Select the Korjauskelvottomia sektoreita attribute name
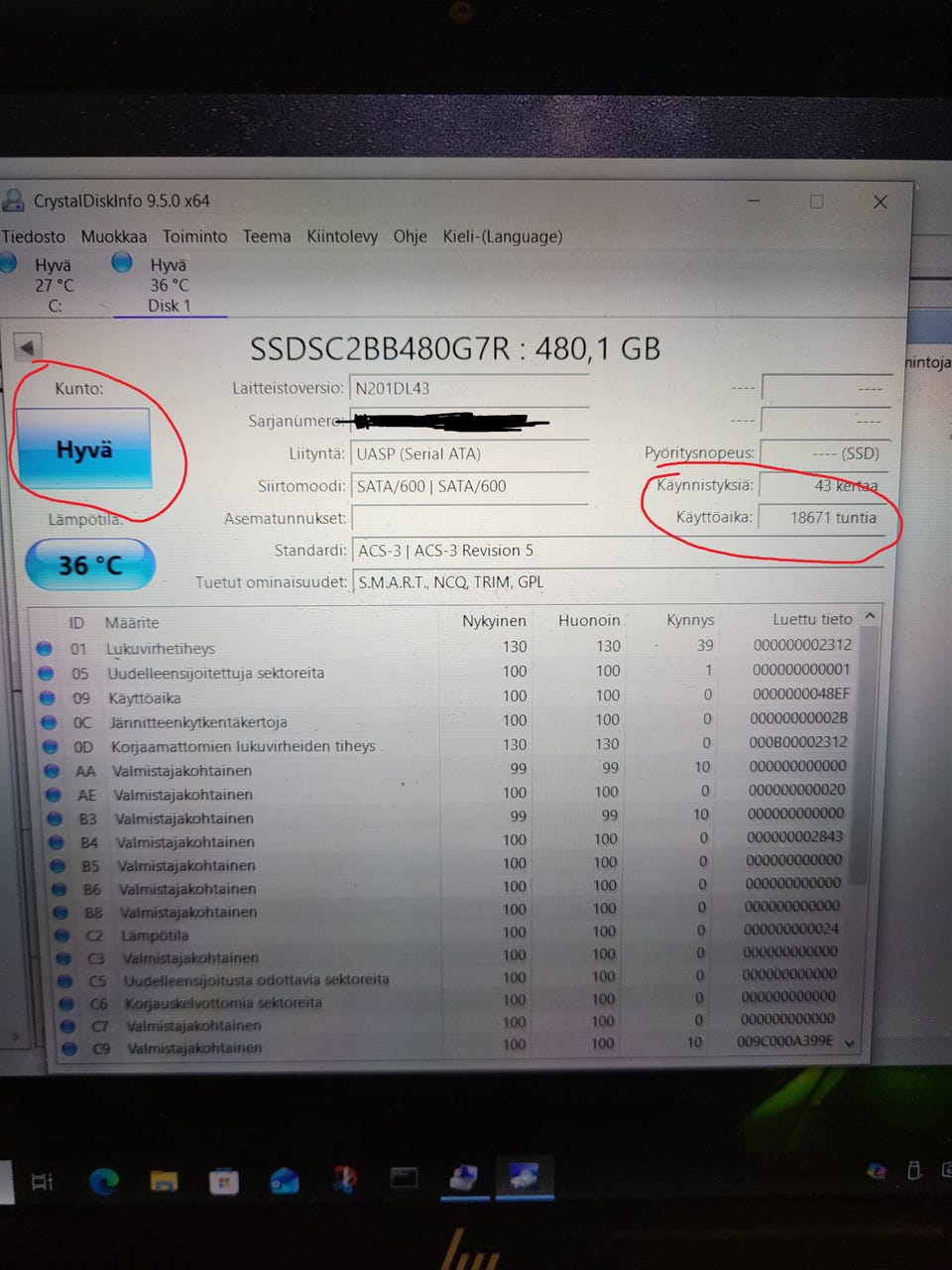This screenshot has width=952, height=1270. [x=223, y=1003]
